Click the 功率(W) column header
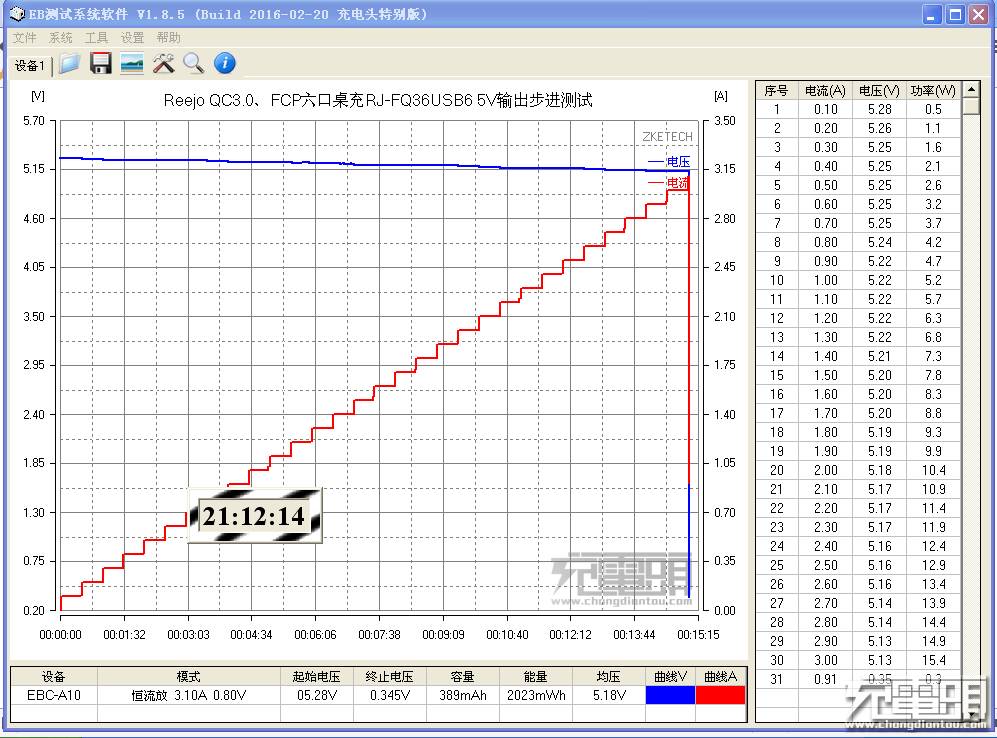Viewport: 997px width, 738px height. click(x=933, y=90)
